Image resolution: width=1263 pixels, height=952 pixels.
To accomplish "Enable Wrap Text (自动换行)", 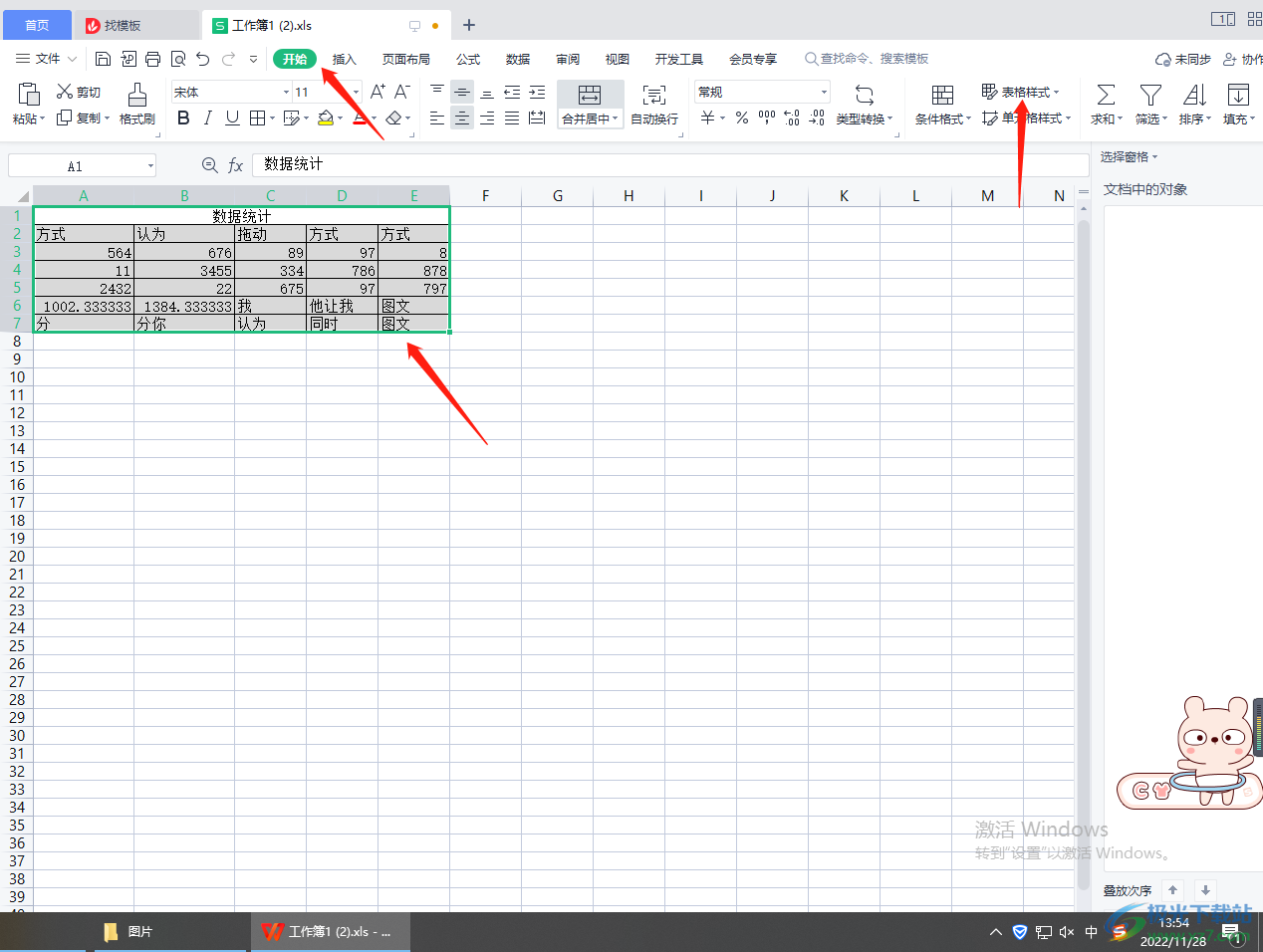I will tap(654, 104).
